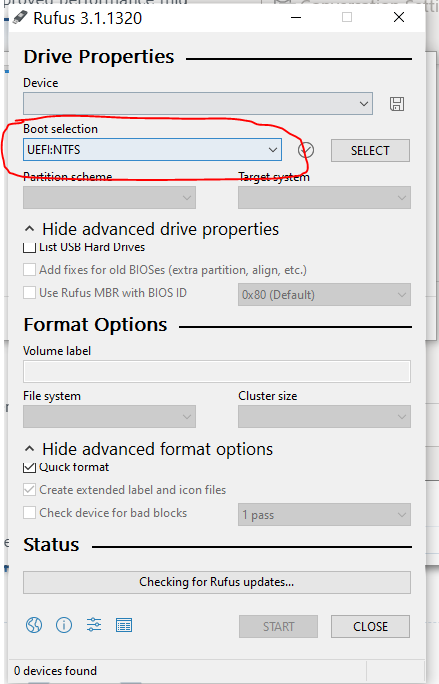This screenshot has width=439, height=684.
Task: Open language selection globe icon
Action: point(34,625)
